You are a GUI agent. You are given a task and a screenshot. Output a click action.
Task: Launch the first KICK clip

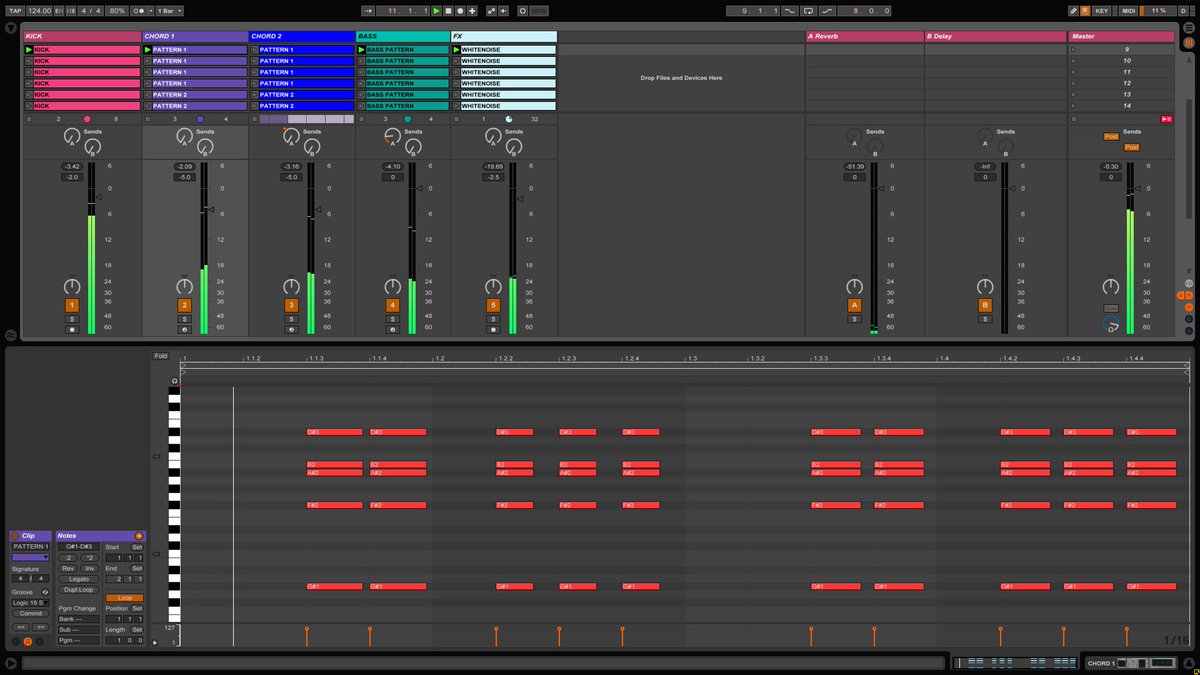29,49
